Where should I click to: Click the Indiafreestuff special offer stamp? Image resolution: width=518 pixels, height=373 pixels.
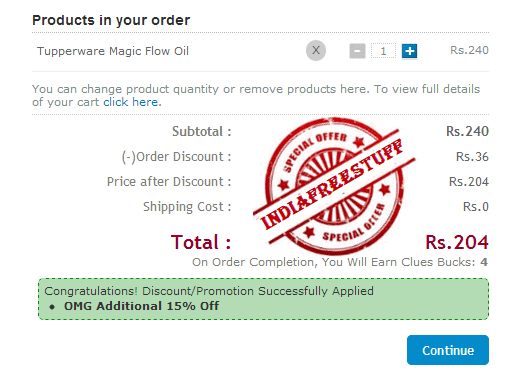(333, 186)
